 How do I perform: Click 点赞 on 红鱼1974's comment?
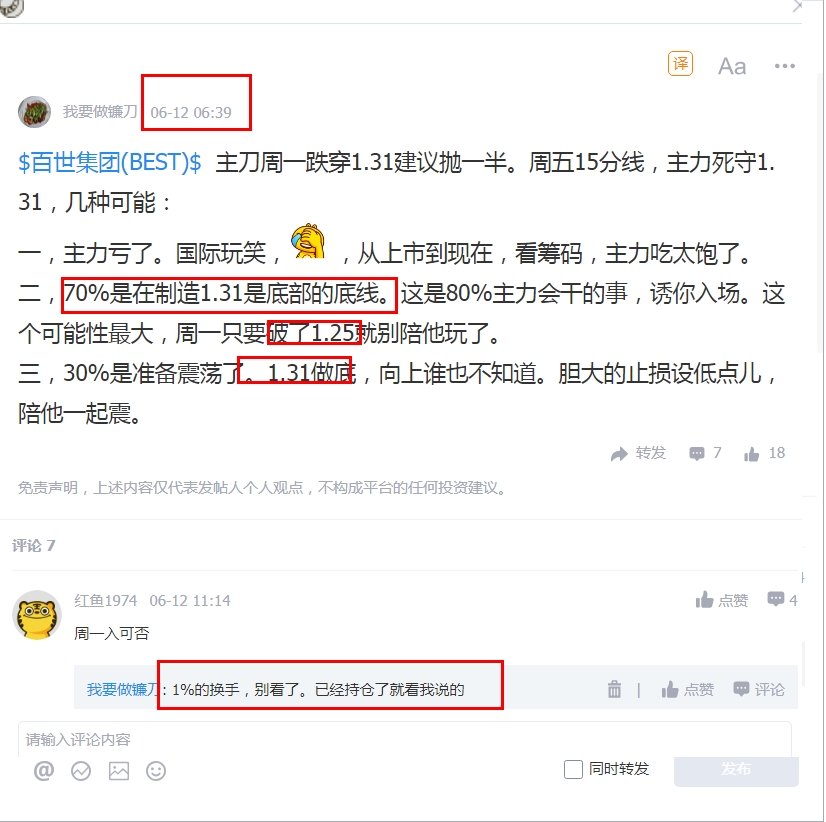pos(722,600)
